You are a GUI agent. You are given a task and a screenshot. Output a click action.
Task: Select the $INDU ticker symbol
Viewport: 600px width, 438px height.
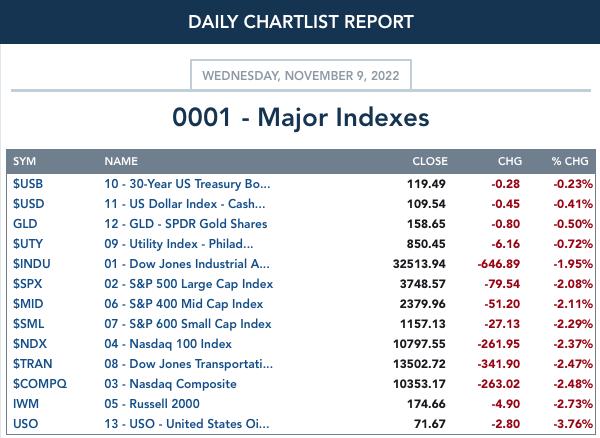click(32, 264)
